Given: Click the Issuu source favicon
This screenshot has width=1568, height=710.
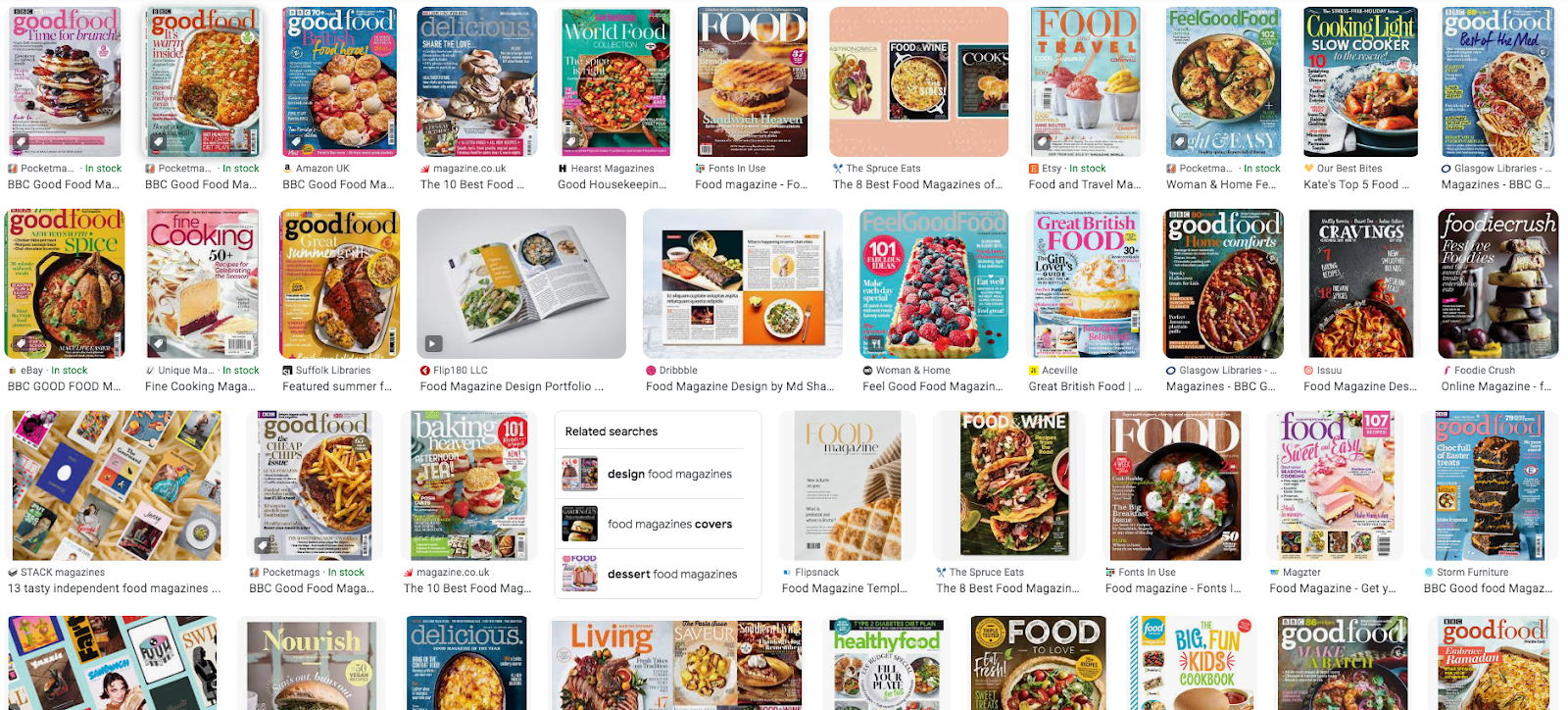Looking at the screenshot, I should 1308,371.
